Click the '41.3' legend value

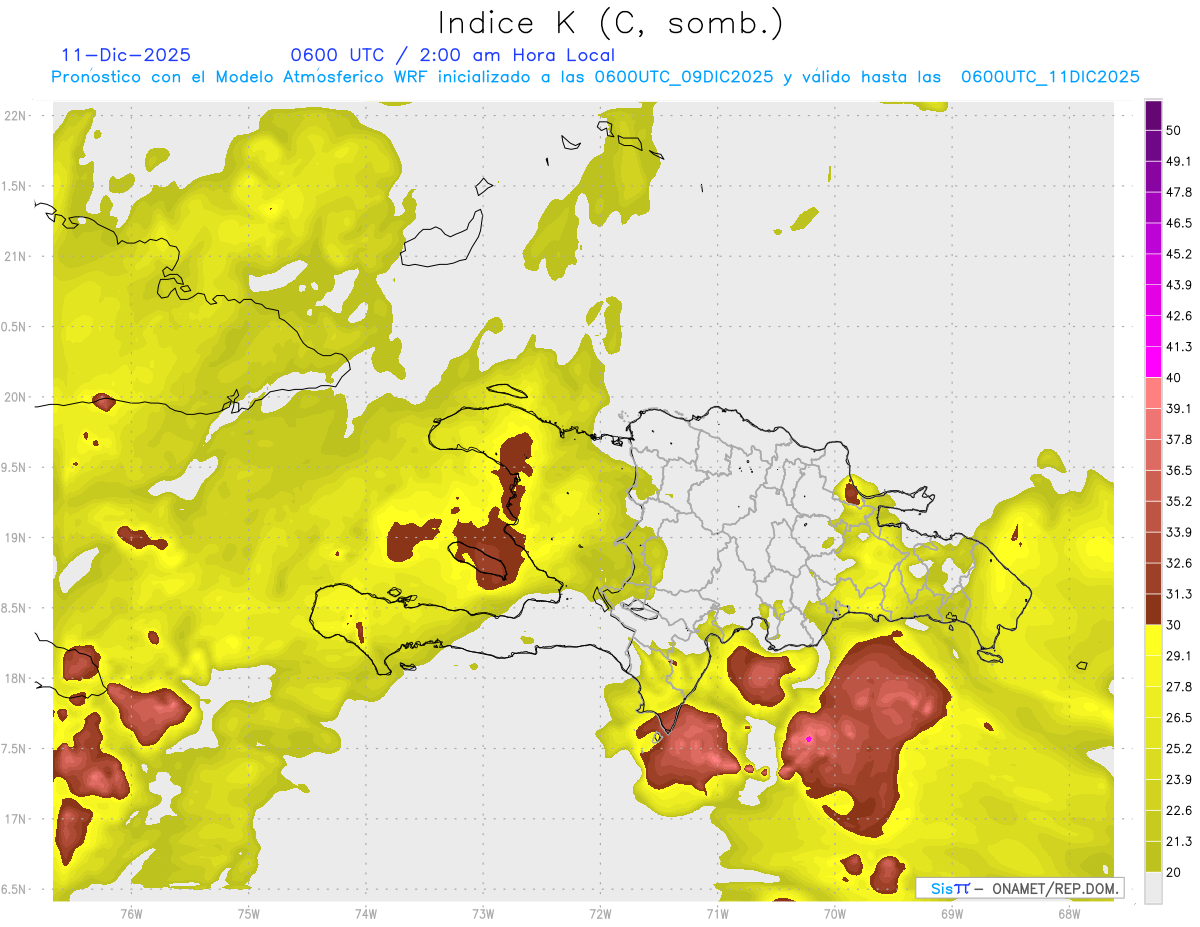[x=1178, y=347]
